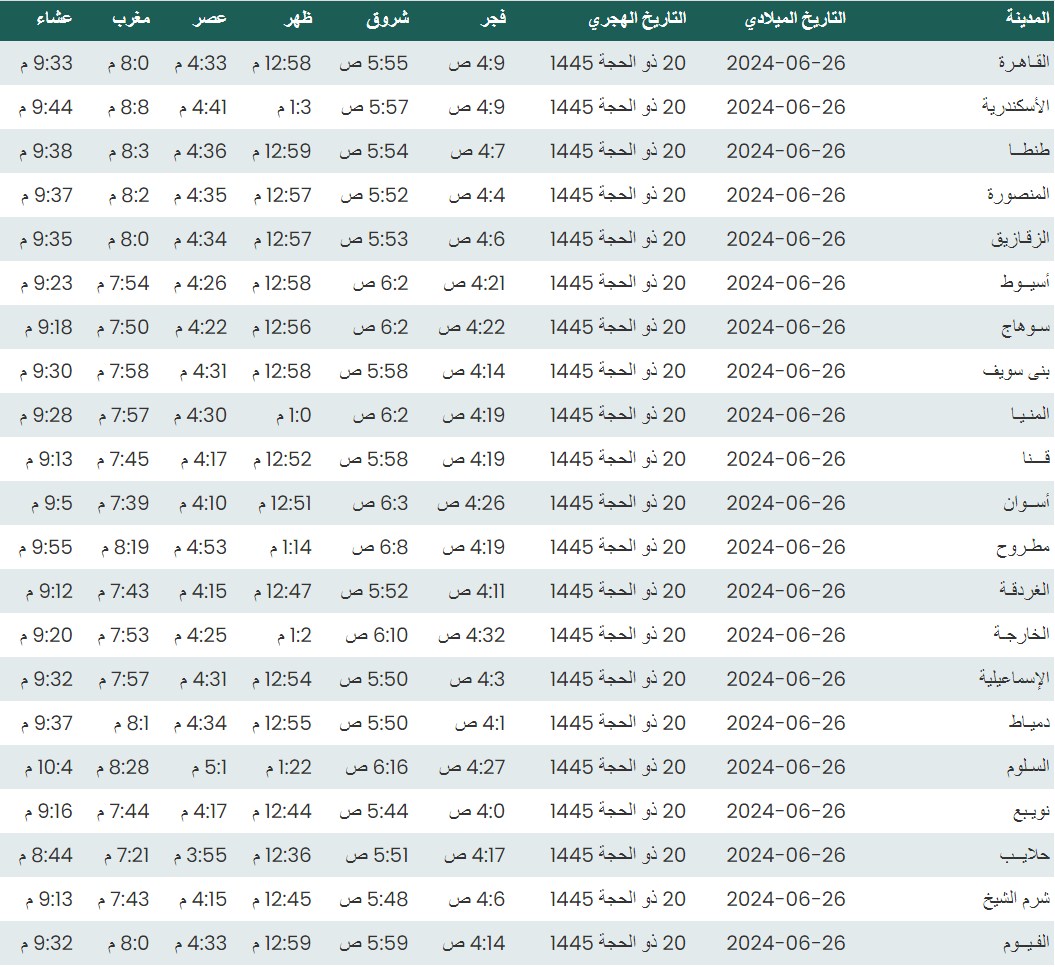Image resolution: width=1055 pixels, height=967 pixels.
Task: Select the عشاء time 9:44 for الأسكندرية
Action: 46,107
